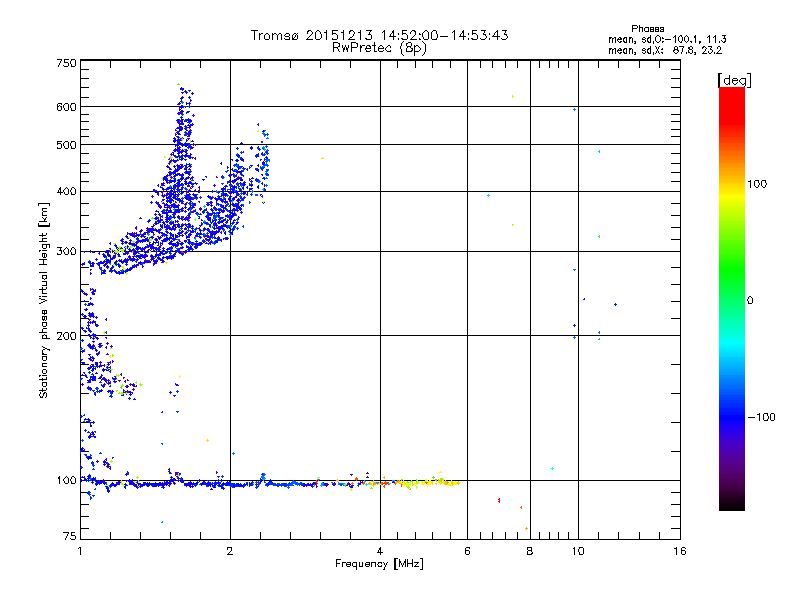
Task: Click the plot title 'Tromsø 20151213 14:52:00-14:53:43'
Action: point(379,35)
